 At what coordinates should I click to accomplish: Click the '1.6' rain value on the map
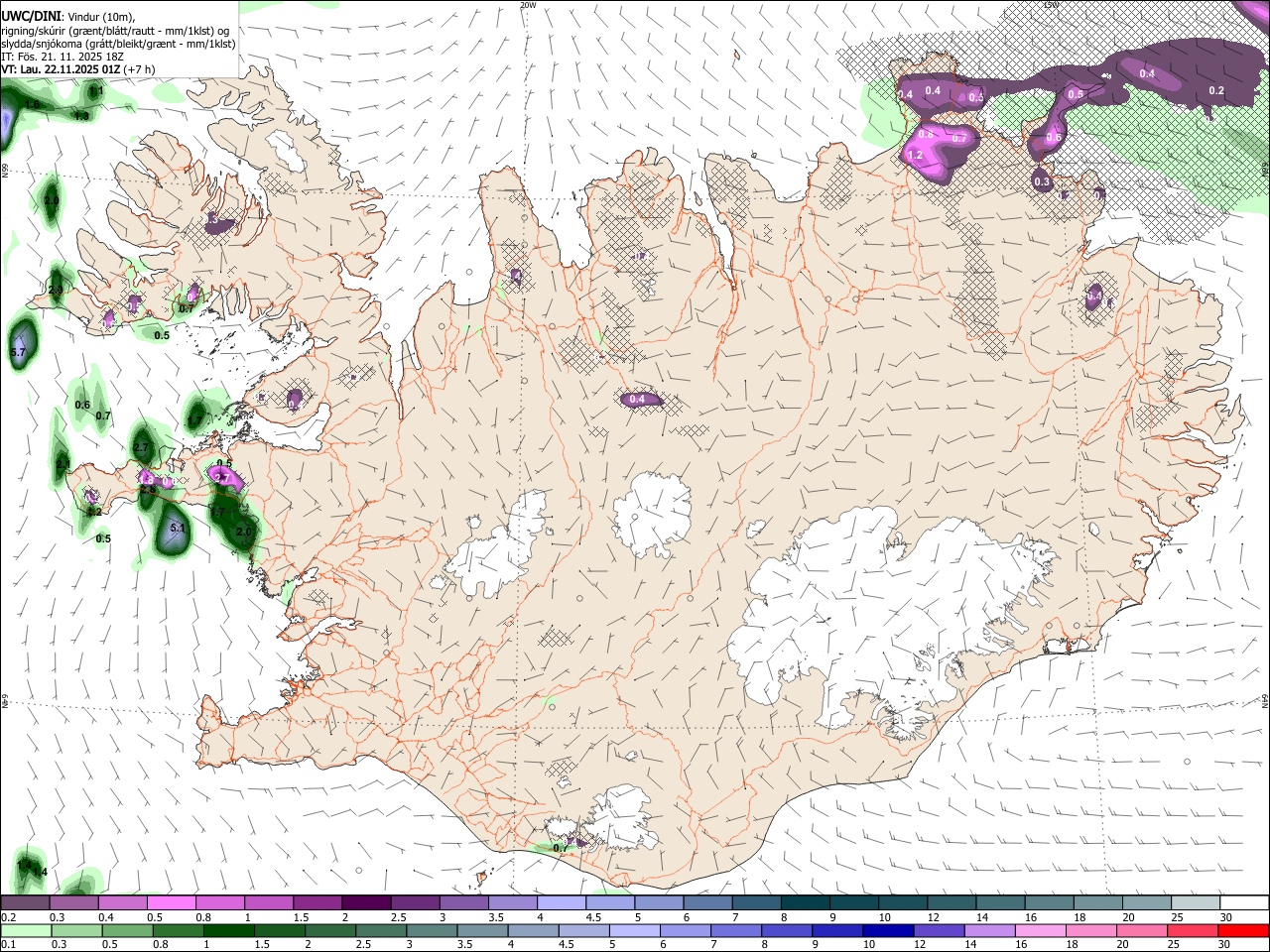coord(32,104)
